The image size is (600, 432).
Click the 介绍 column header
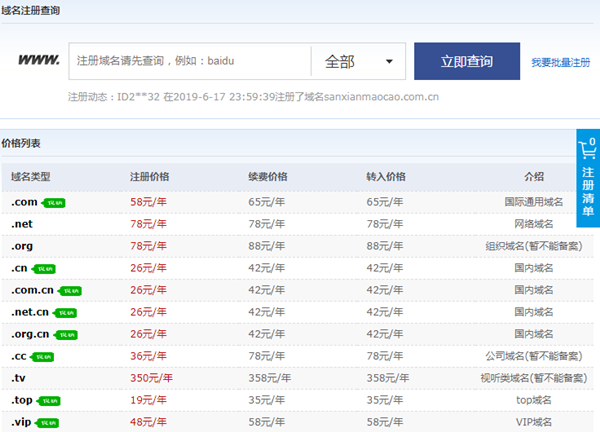click(534, 177)
